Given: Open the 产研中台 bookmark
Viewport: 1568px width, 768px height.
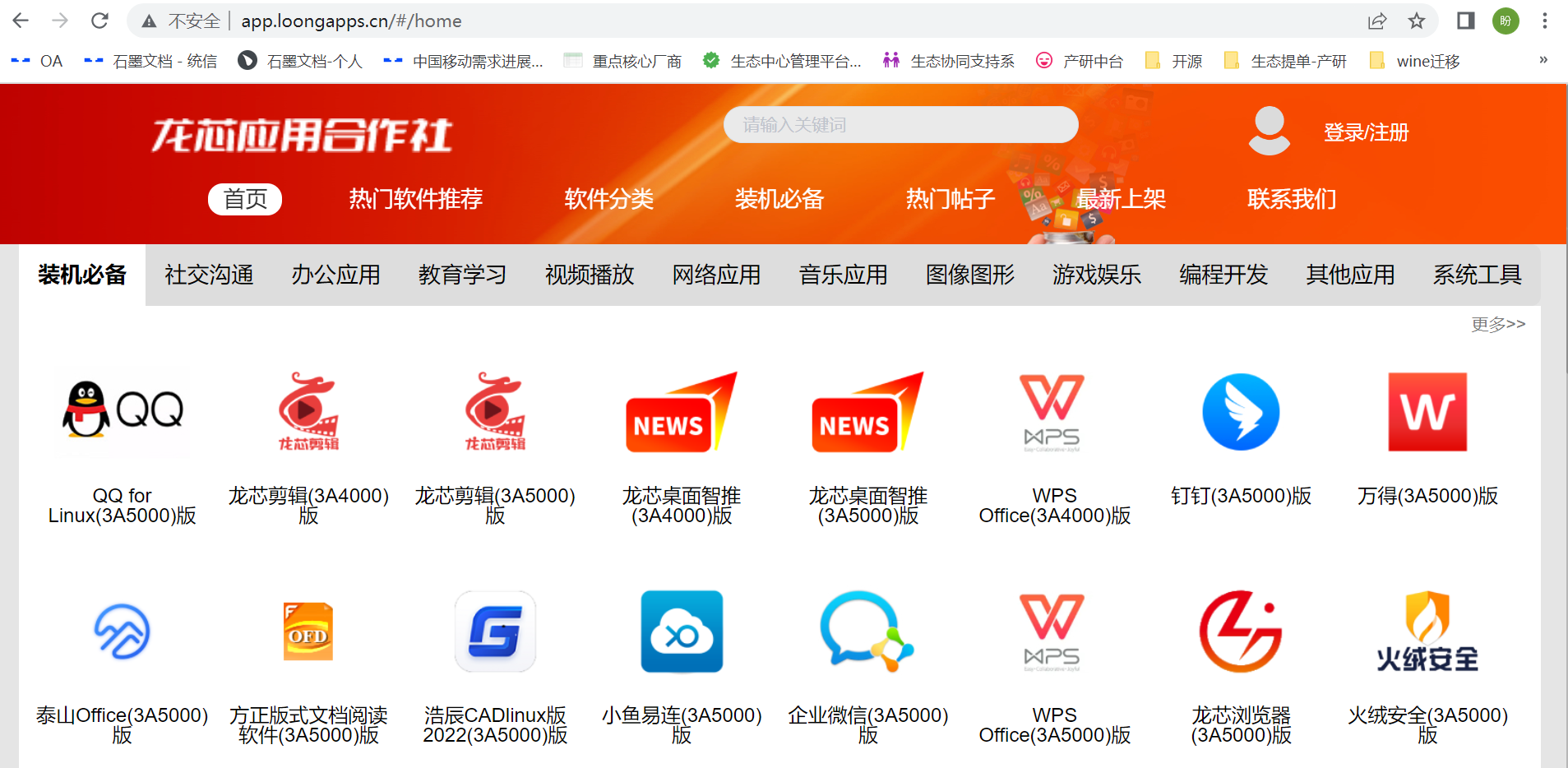Looking at the screenshot, I should click(x=1080, y=61).
